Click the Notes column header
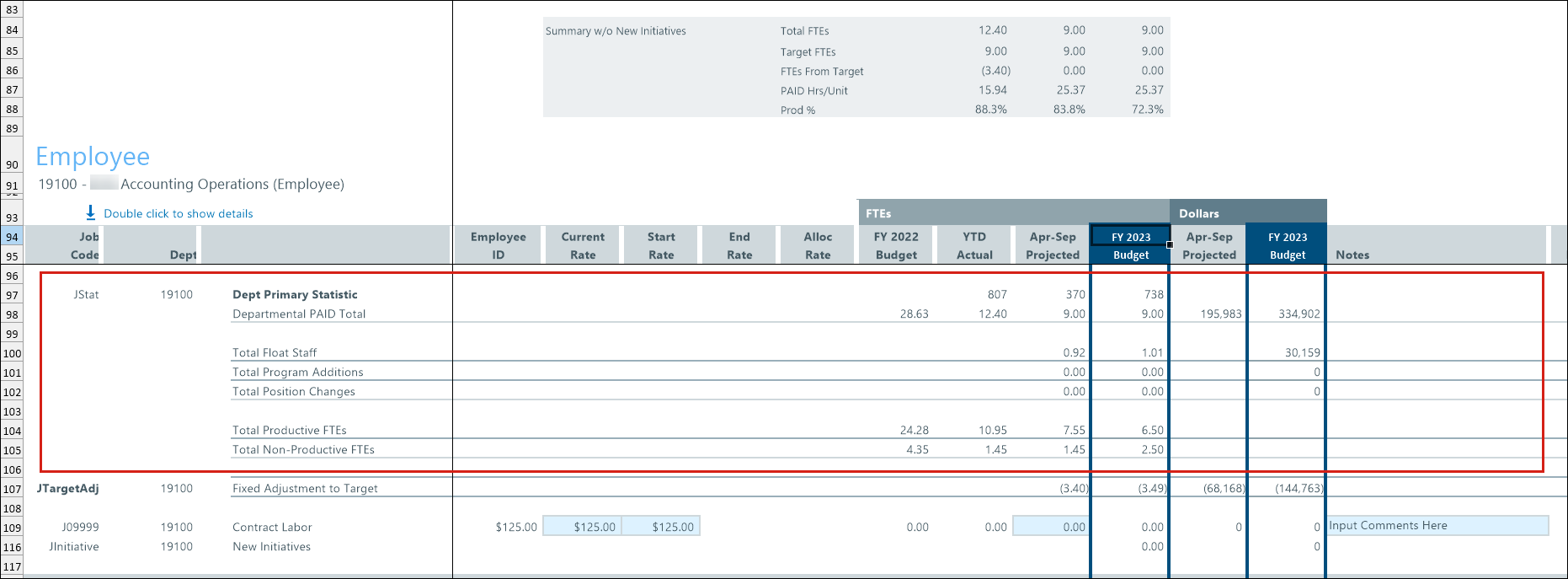 tap(1352, 255)
